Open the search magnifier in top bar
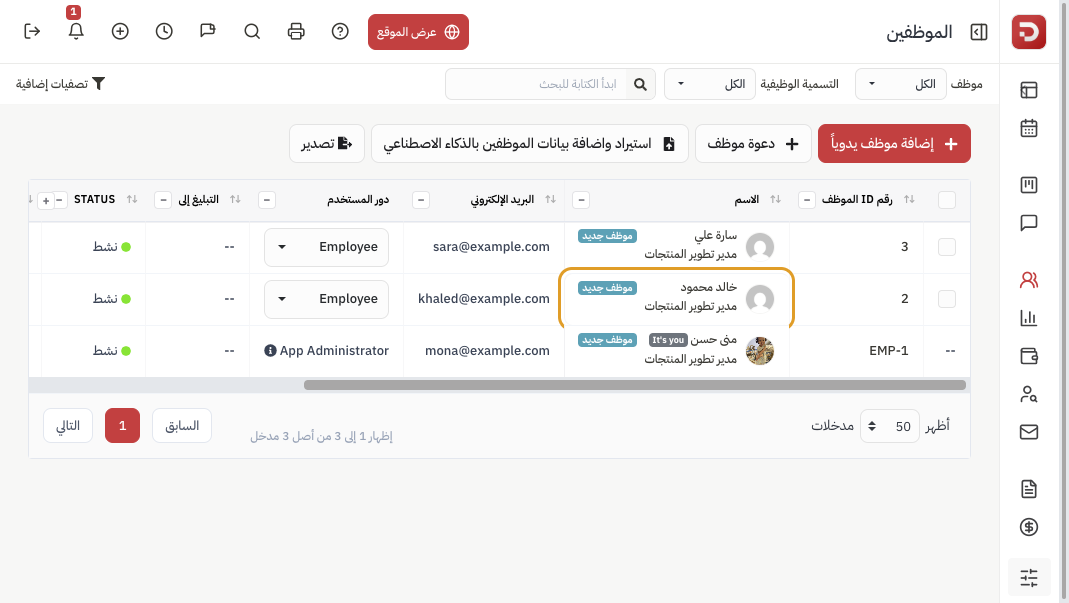Viewport: 1069px width, 603px height. [252, 31]
